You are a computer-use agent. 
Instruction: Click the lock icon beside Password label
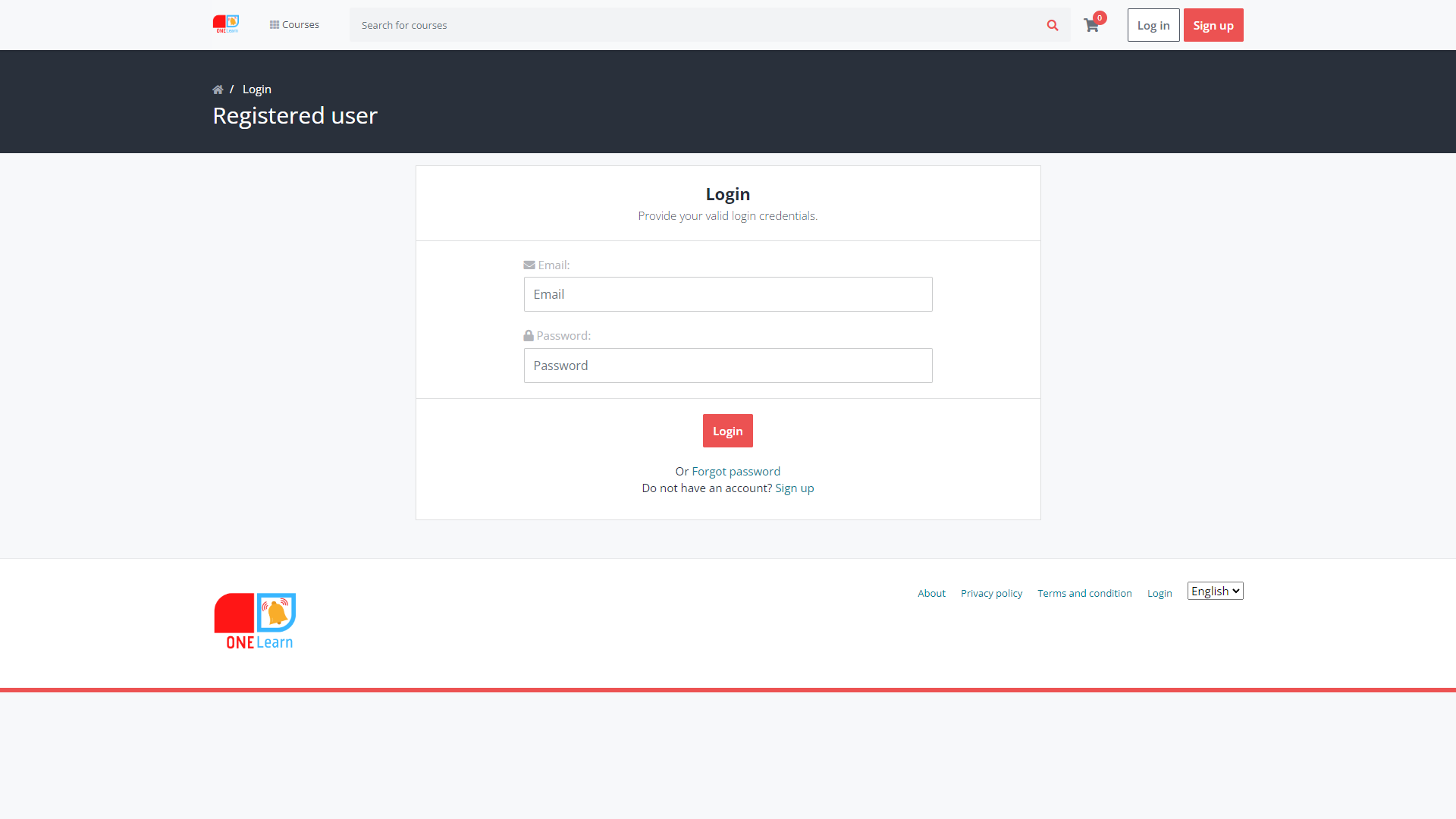(x=529, y=336)
